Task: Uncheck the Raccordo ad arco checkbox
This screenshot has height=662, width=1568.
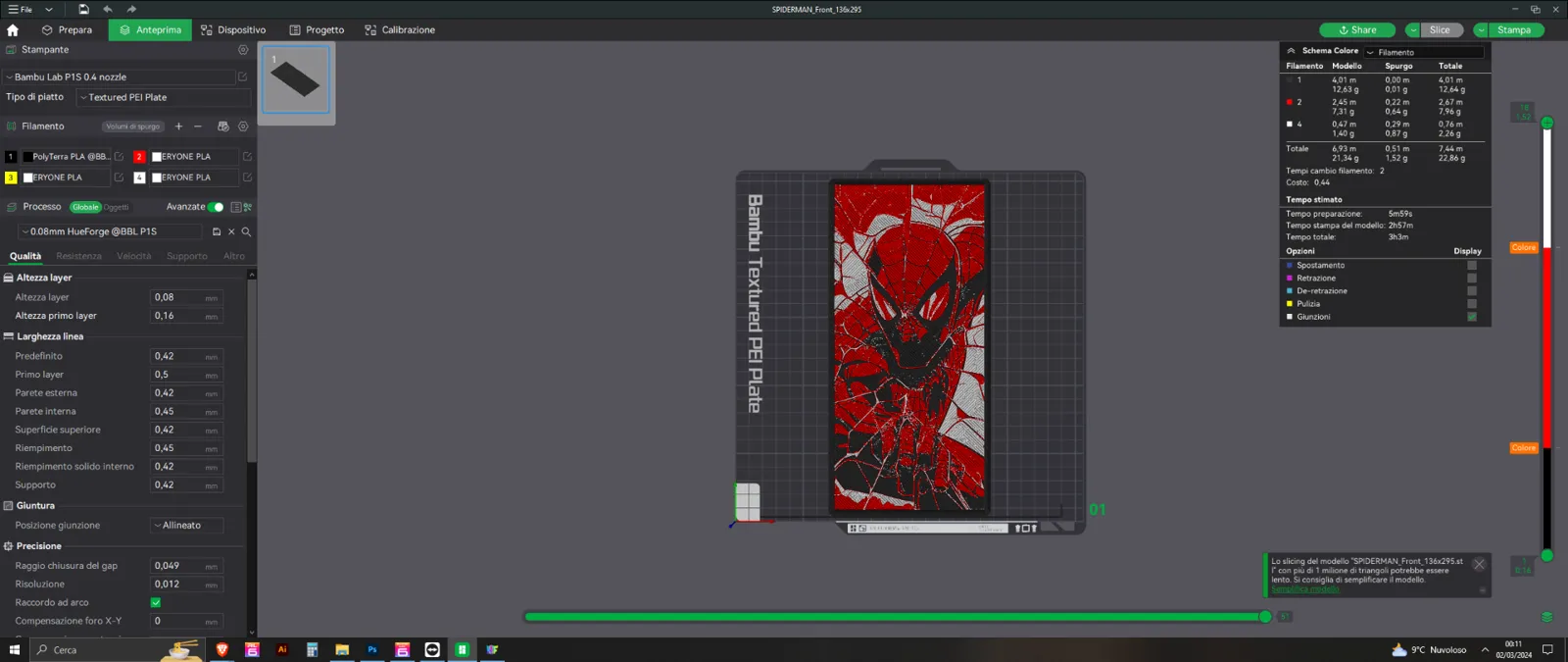Action: click(x=156, y=602)
